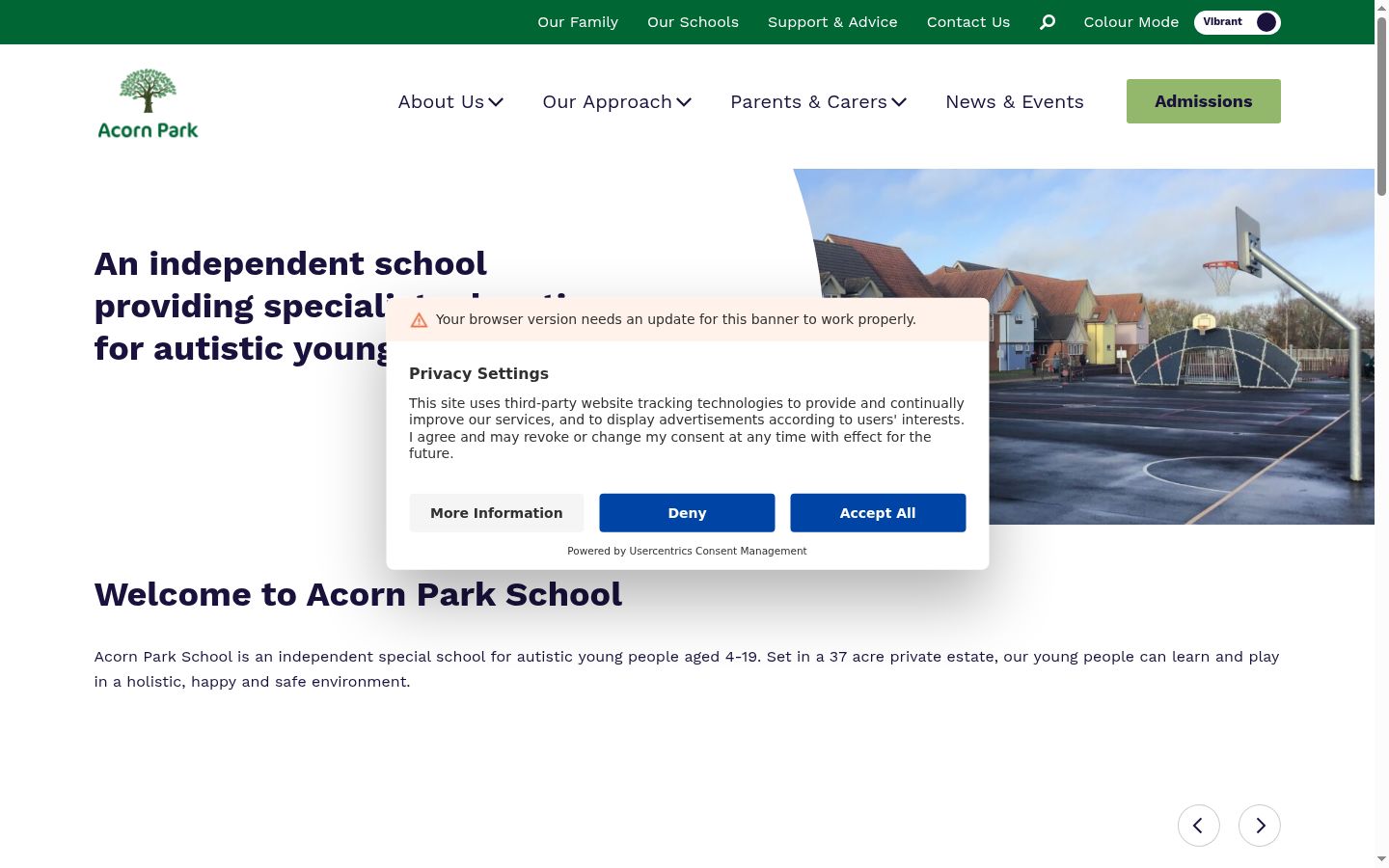
Task: Open Our Schools link
Action: click(x=693, y=22)
